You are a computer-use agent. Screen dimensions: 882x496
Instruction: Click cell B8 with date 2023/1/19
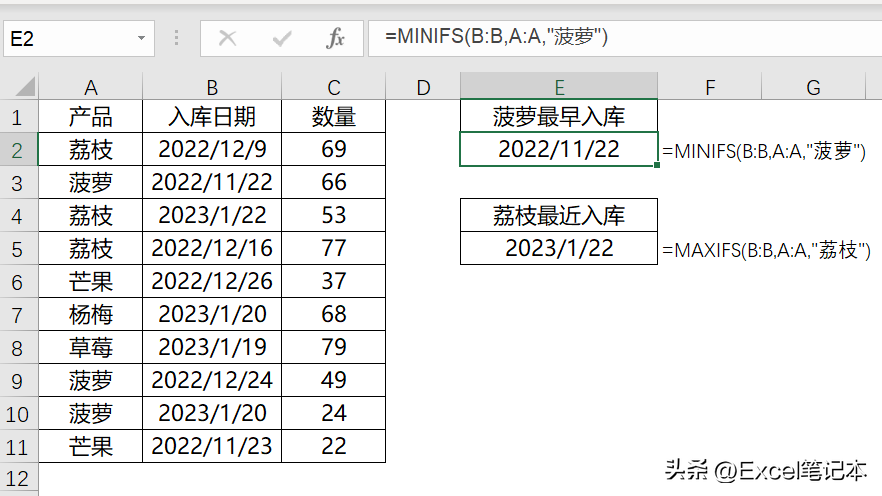pyautogui.click(x=212, y=348)
